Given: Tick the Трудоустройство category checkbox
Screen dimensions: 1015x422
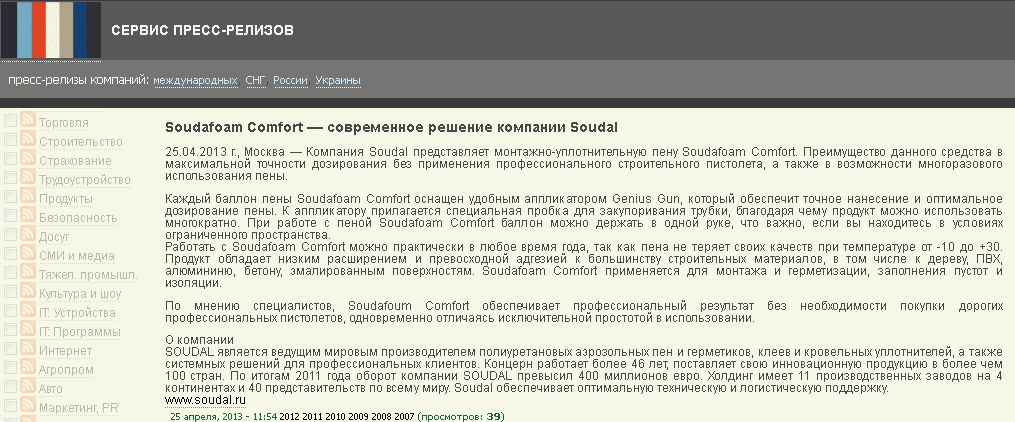Looking at the screenshot, I should [x=10, y=177].
